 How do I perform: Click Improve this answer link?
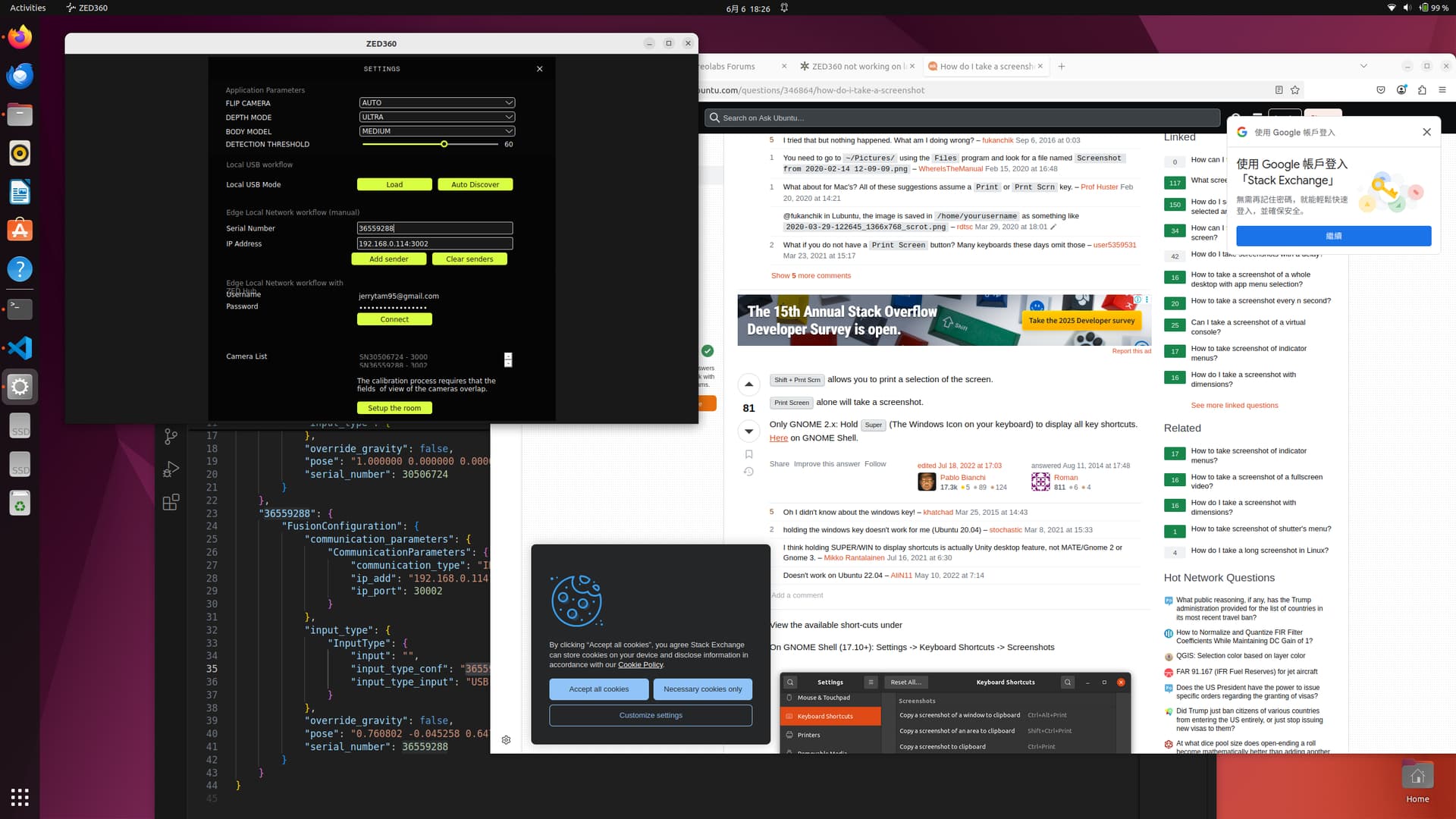pyautogui.click(x=827, y=464)
